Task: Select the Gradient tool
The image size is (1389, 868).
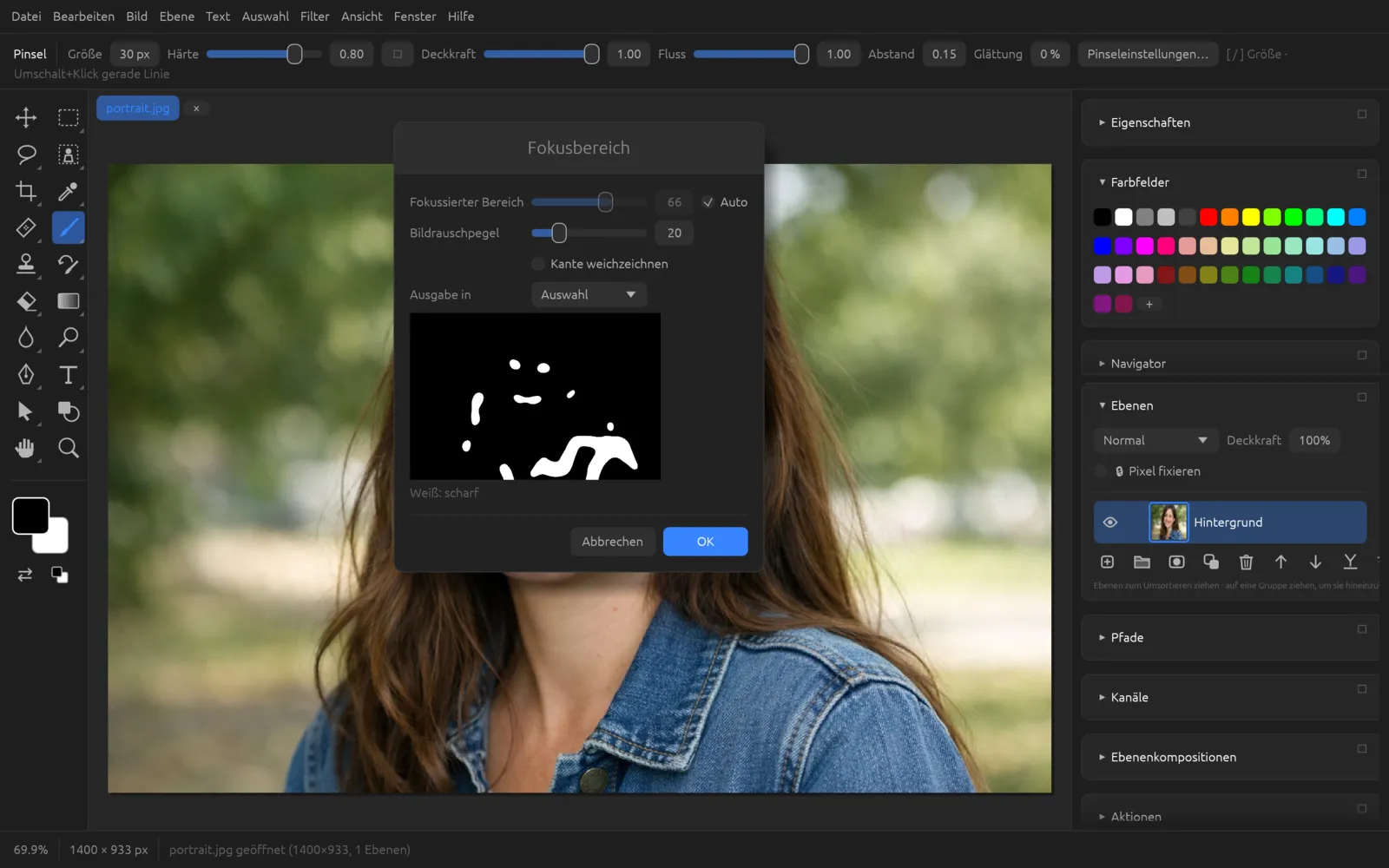Action: point(68,301)
